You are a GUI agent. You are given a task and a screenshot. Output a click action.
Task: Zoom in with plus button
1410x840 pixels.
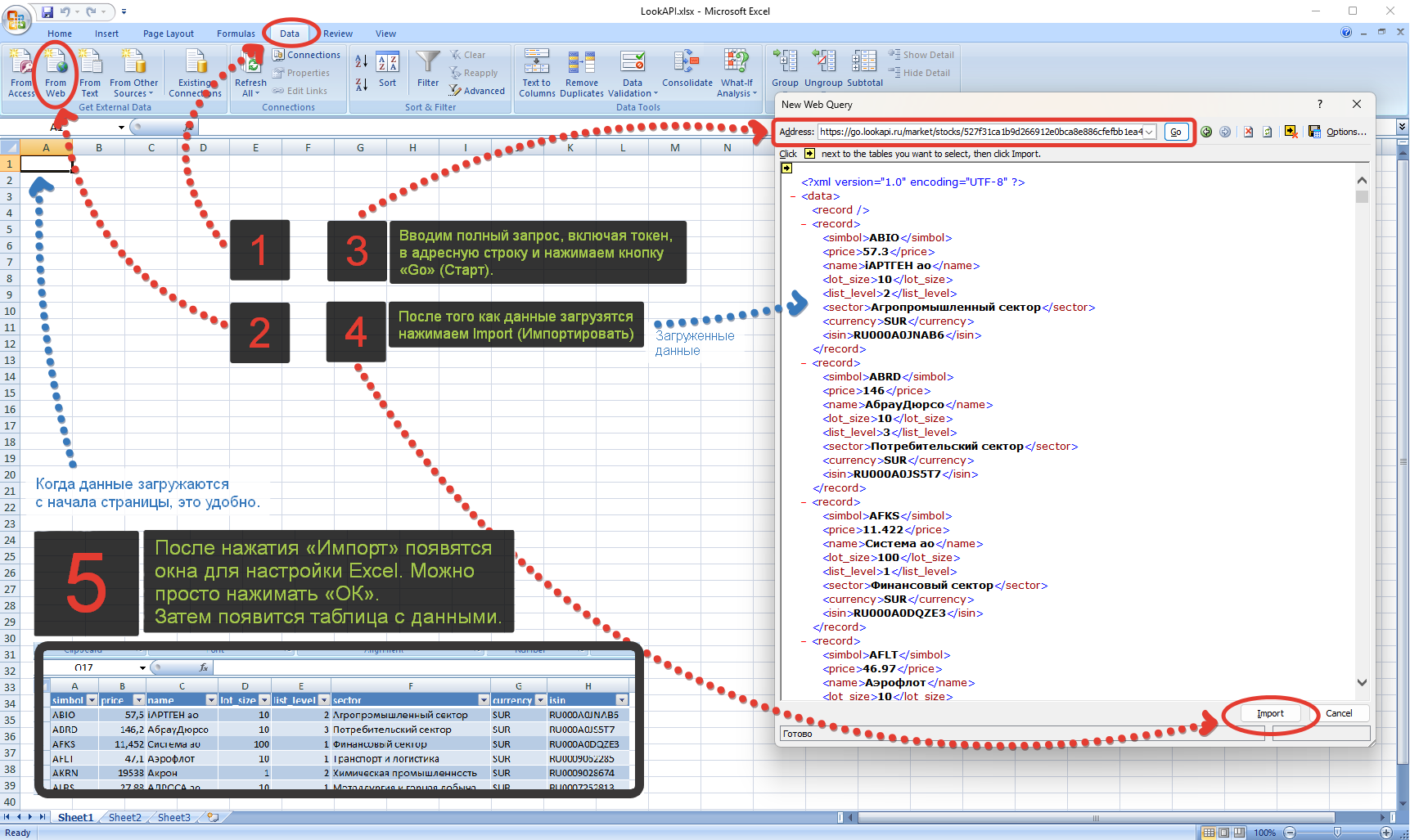[1385, 833]
